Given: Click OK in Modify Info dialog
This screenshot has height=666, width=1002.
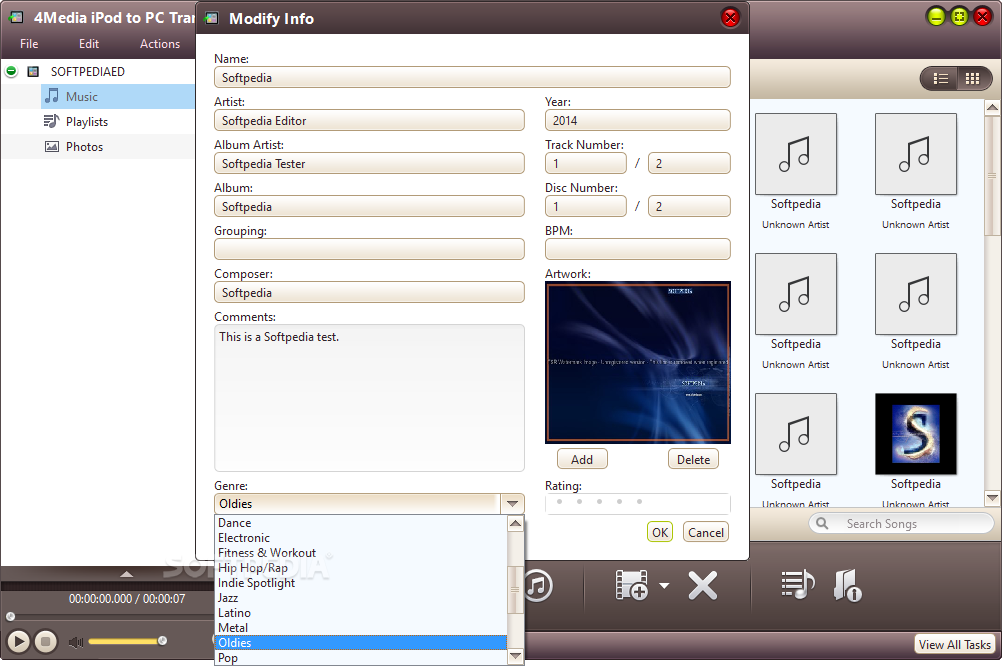Looking at the screenshot, I should click(660, 532).
